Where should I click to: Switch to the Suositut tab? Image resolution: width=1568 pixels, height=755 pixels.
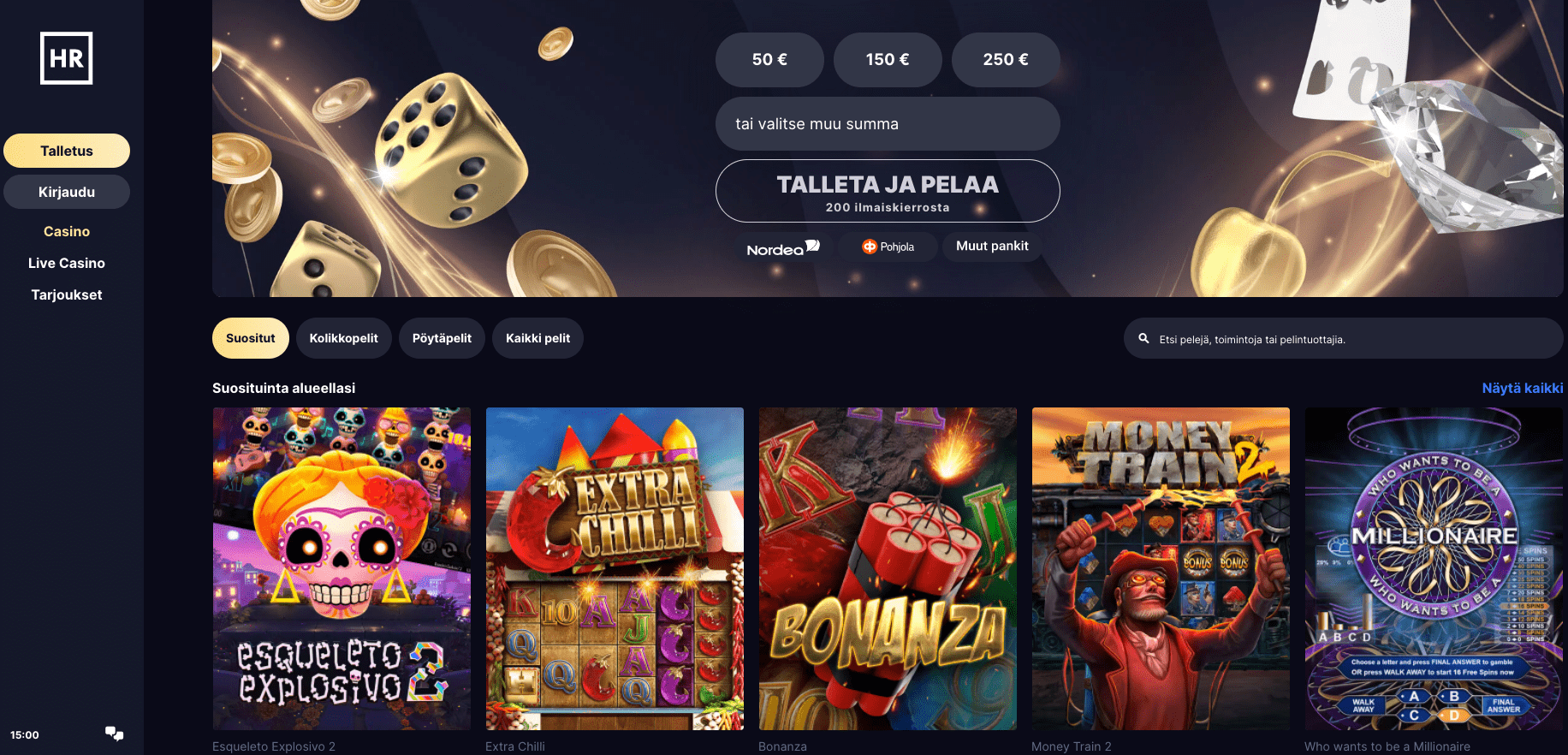coord(251,338)
